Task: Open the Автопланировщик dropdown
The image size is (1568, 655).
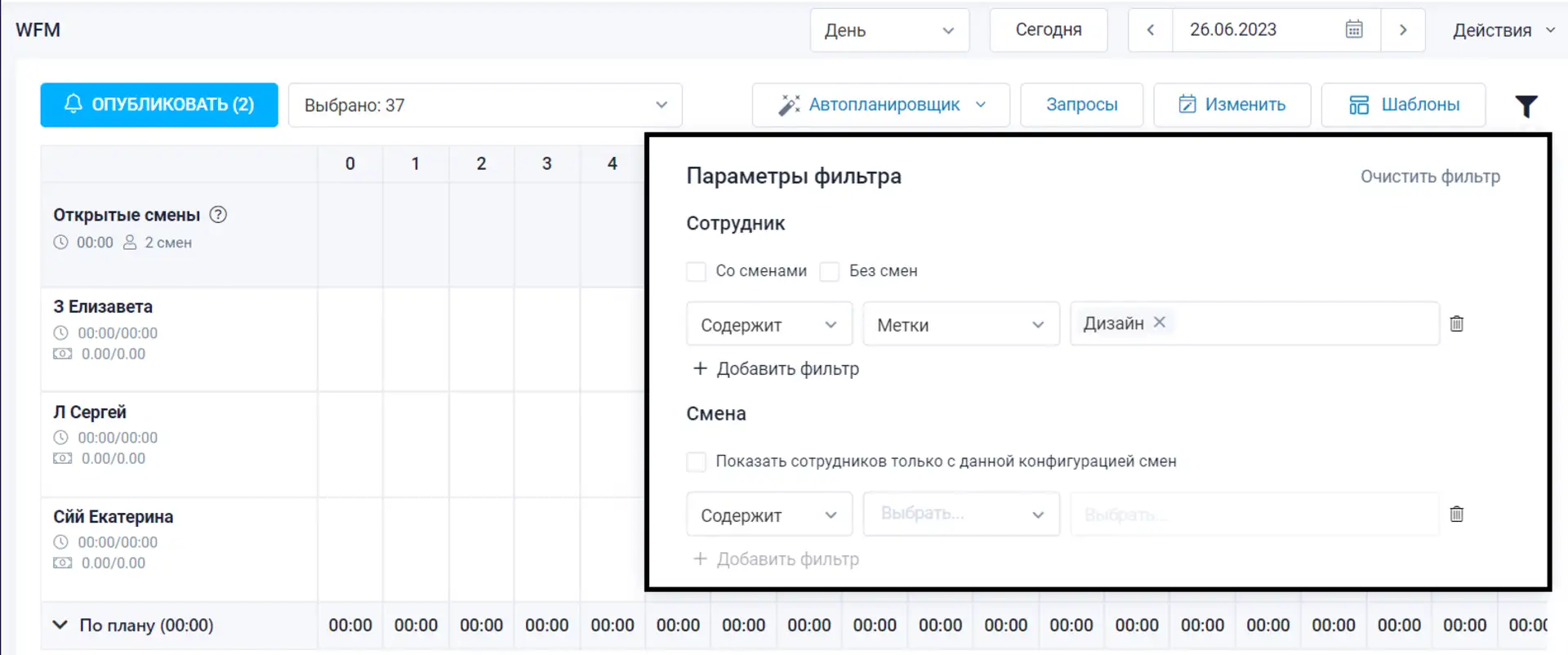Action: 981,105
